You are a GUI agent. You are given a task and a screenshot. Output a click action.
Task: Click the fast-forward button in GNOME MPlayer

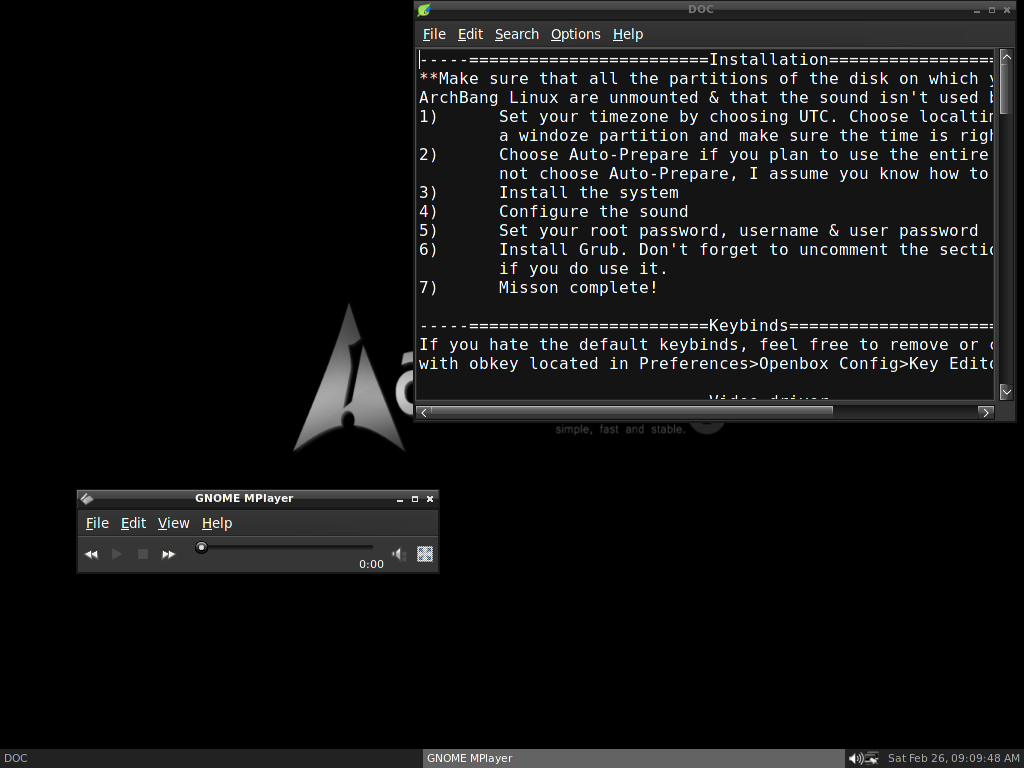click(168, 554)
